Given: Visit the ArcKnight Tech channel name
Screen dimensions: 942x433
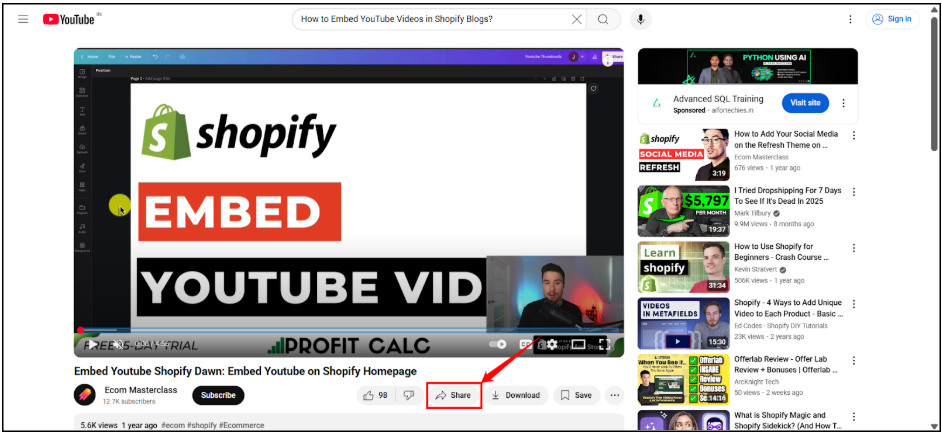Looking at the screenshot, I should pyautogui.click(x=756, y=382).
